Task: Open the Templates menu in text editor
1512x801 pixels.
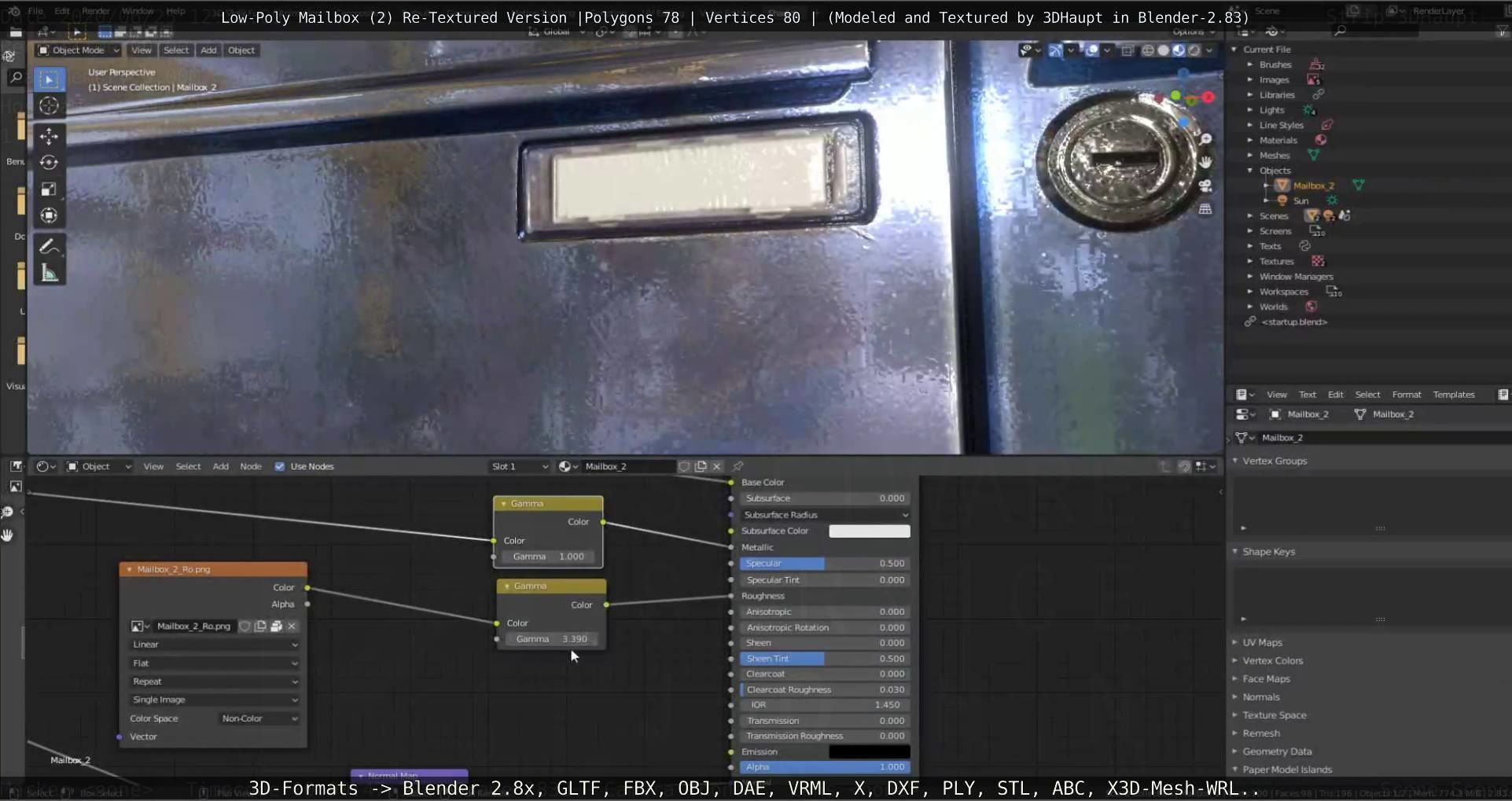Action: [x=1454, y=395]
